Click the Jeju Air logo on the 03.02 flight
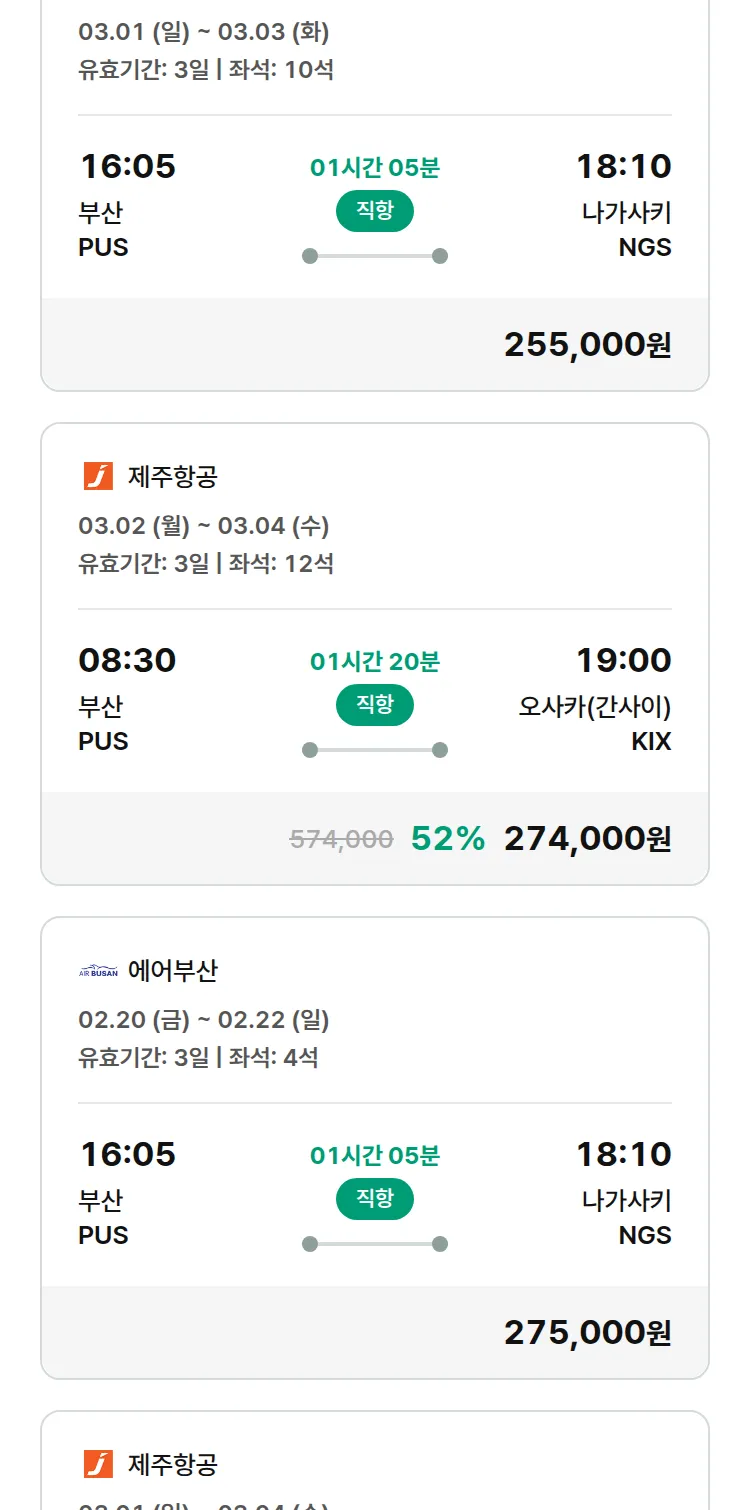 tap(98, 477)
